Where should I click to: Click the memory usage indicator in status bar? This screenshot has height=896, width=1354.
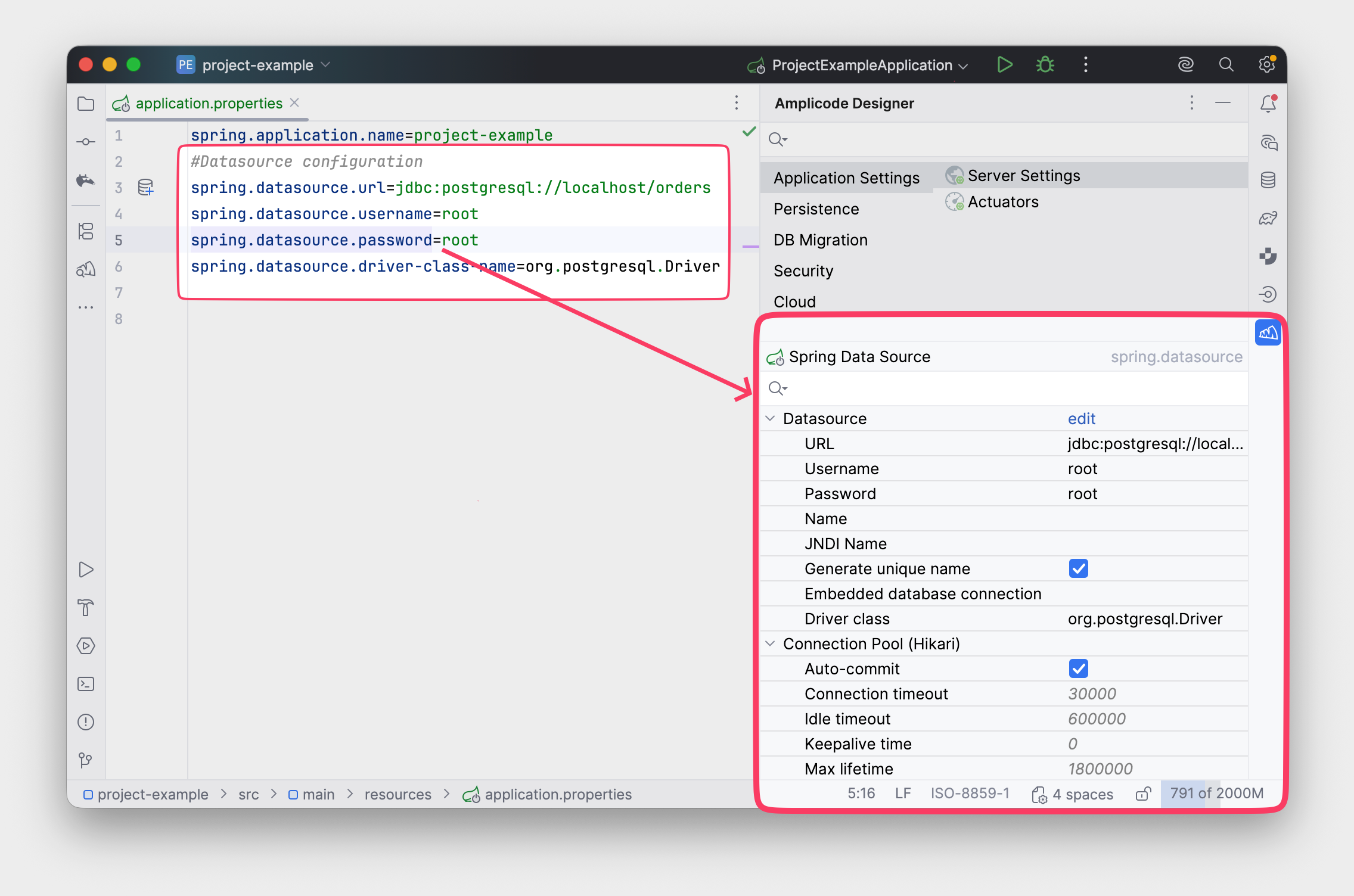pos(1216,794)
